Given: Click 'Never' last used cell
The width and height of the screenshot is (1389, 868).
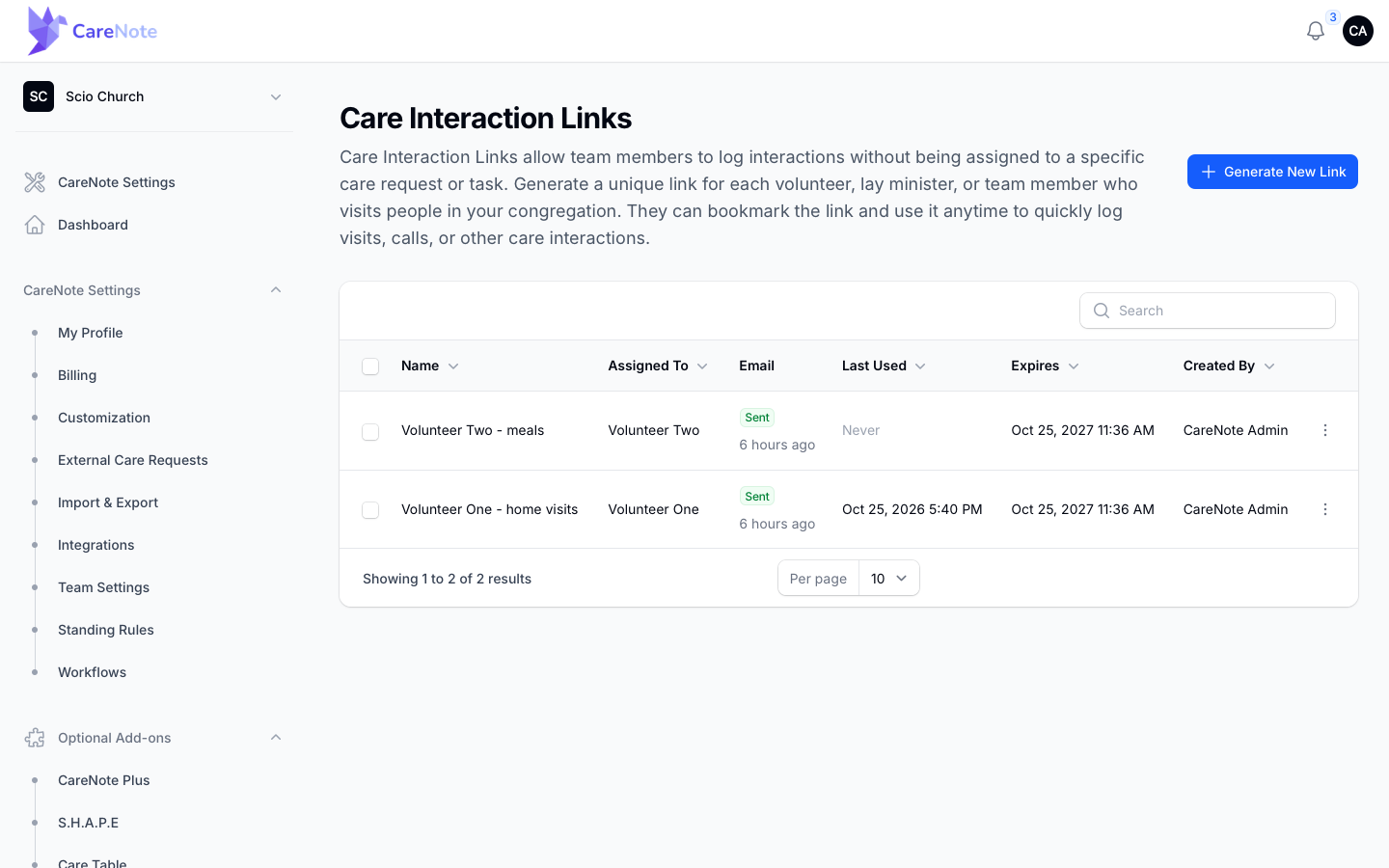Looking at the screenshot, I should click(860, 430).
